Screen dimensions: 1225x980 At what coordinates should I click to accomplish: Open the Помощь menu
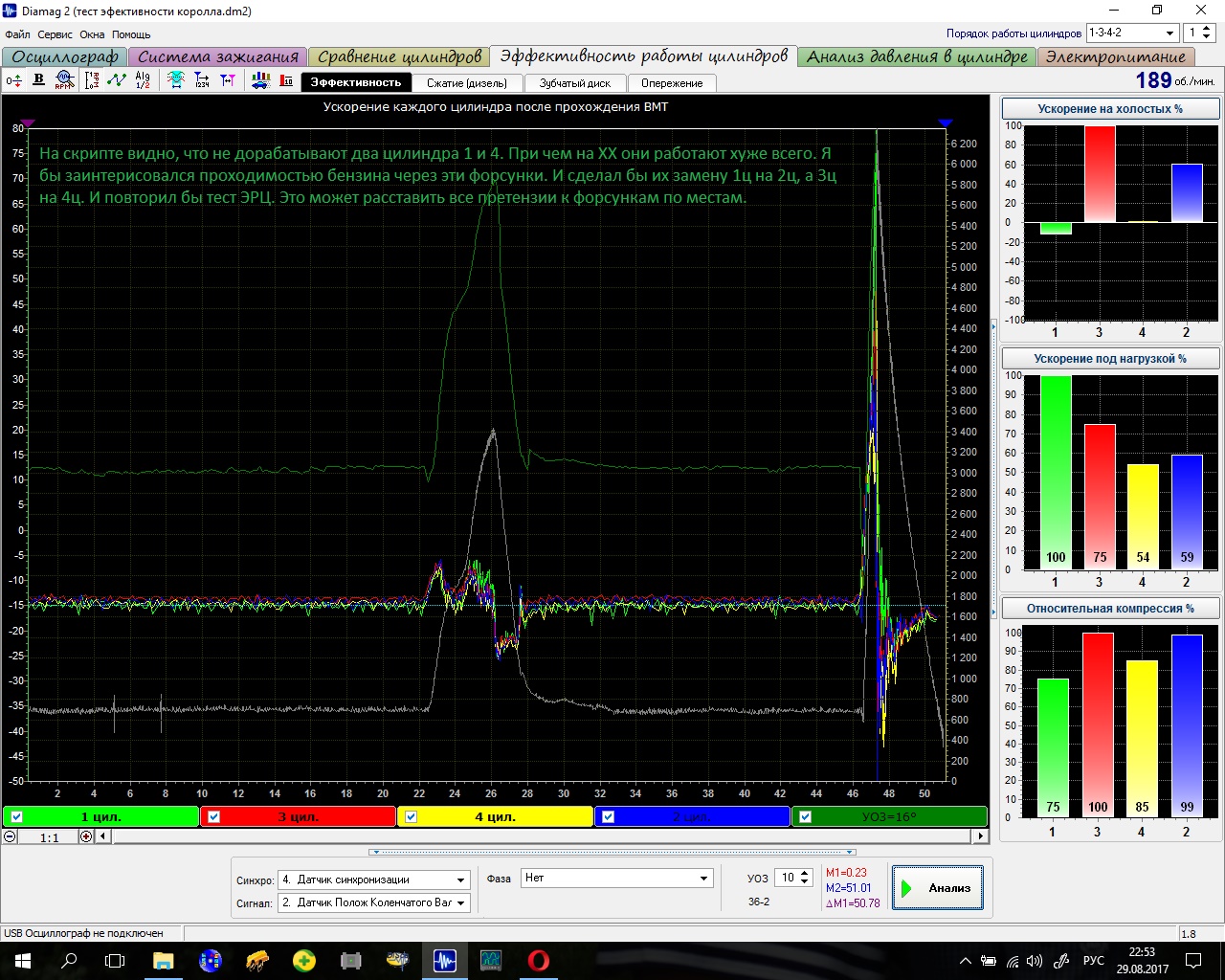coord(131,34)
